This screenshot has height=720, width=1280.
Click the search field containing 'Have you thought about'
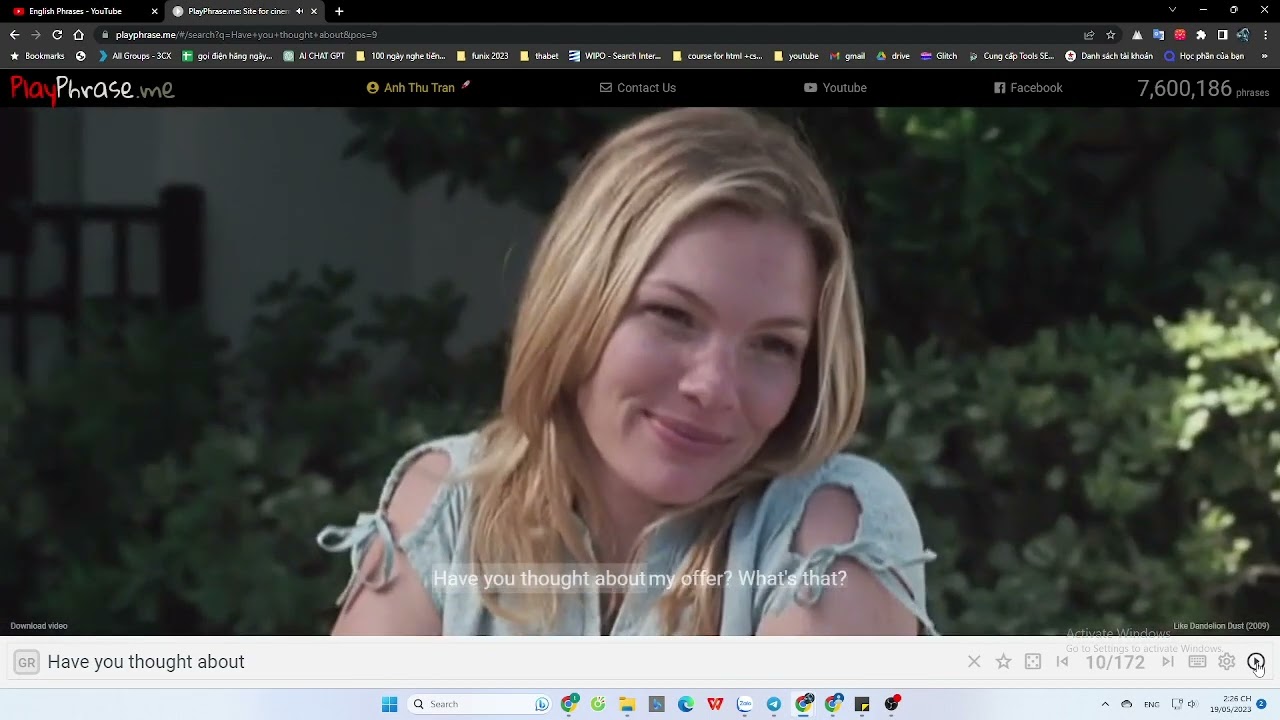pyautogui.click(x=500, y=662)
